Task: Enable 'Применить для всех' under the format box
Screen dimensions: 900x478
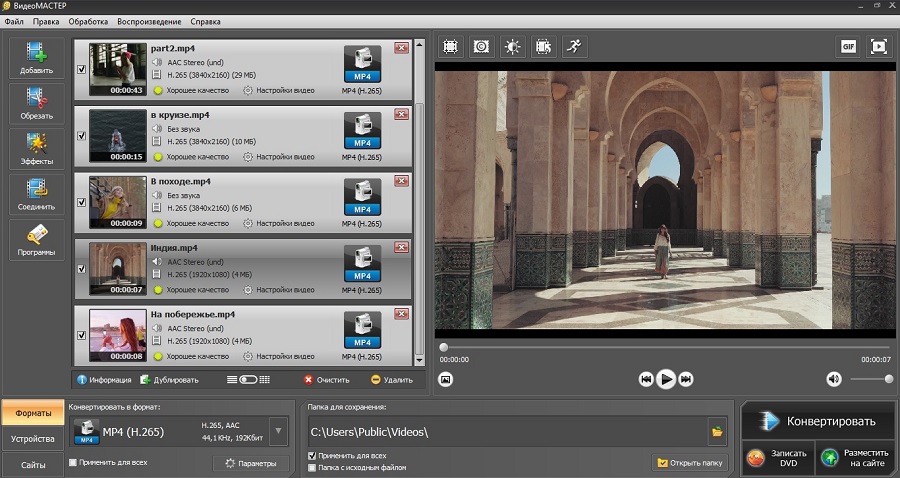Action: pos(73,462)
